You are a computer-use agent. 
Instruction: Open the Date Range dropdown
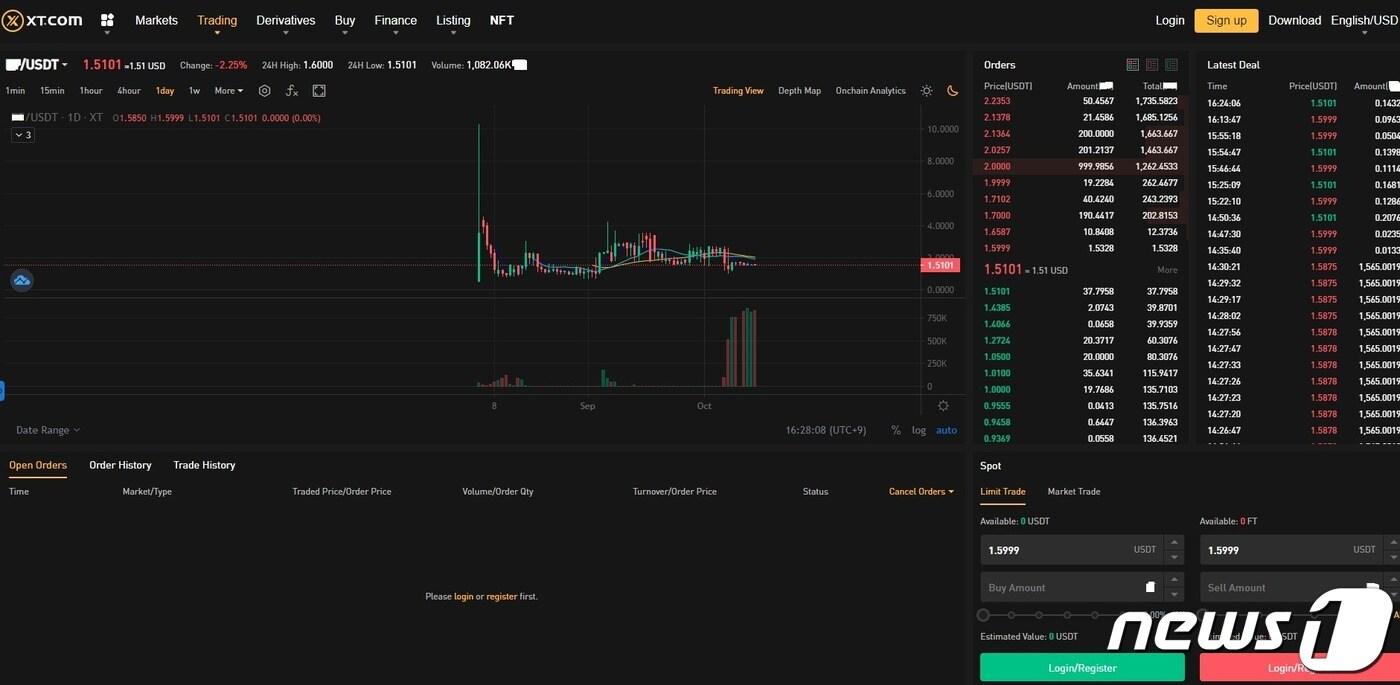click(48, 430)
